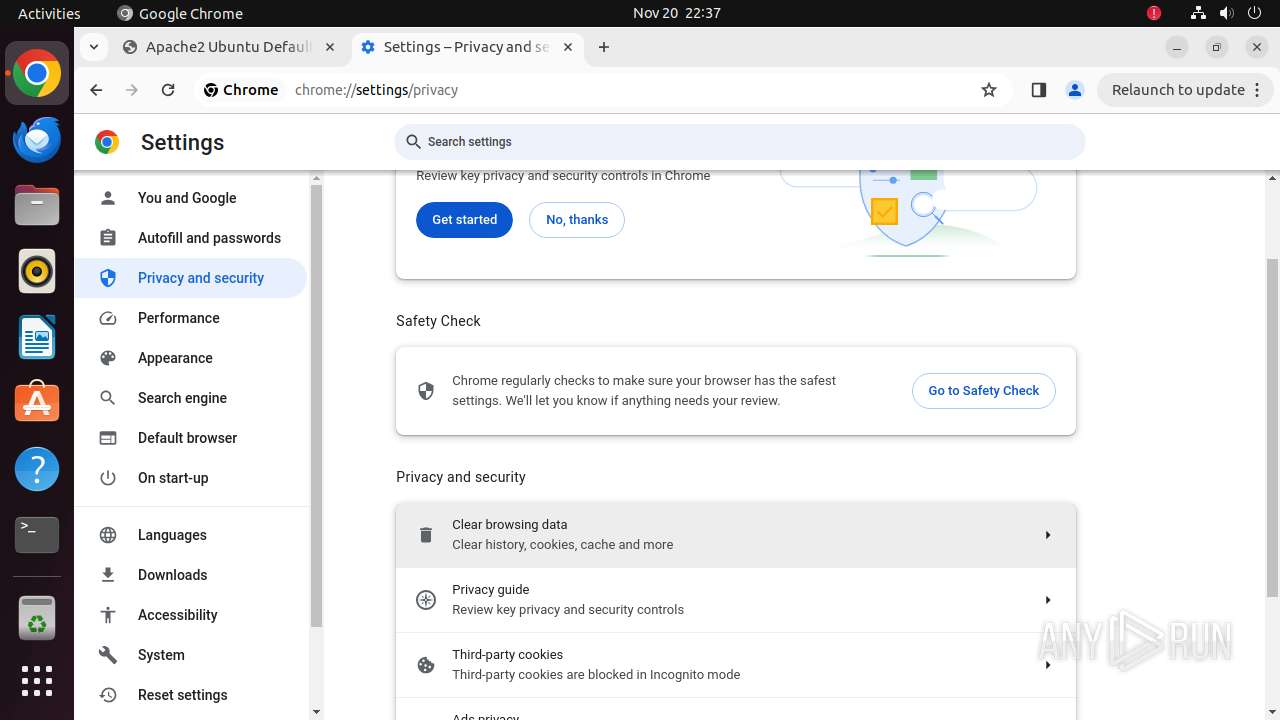The image size is (1280, 720).
Task: Click the Privacy and security shield icon
Action: (x=108, y=278)
